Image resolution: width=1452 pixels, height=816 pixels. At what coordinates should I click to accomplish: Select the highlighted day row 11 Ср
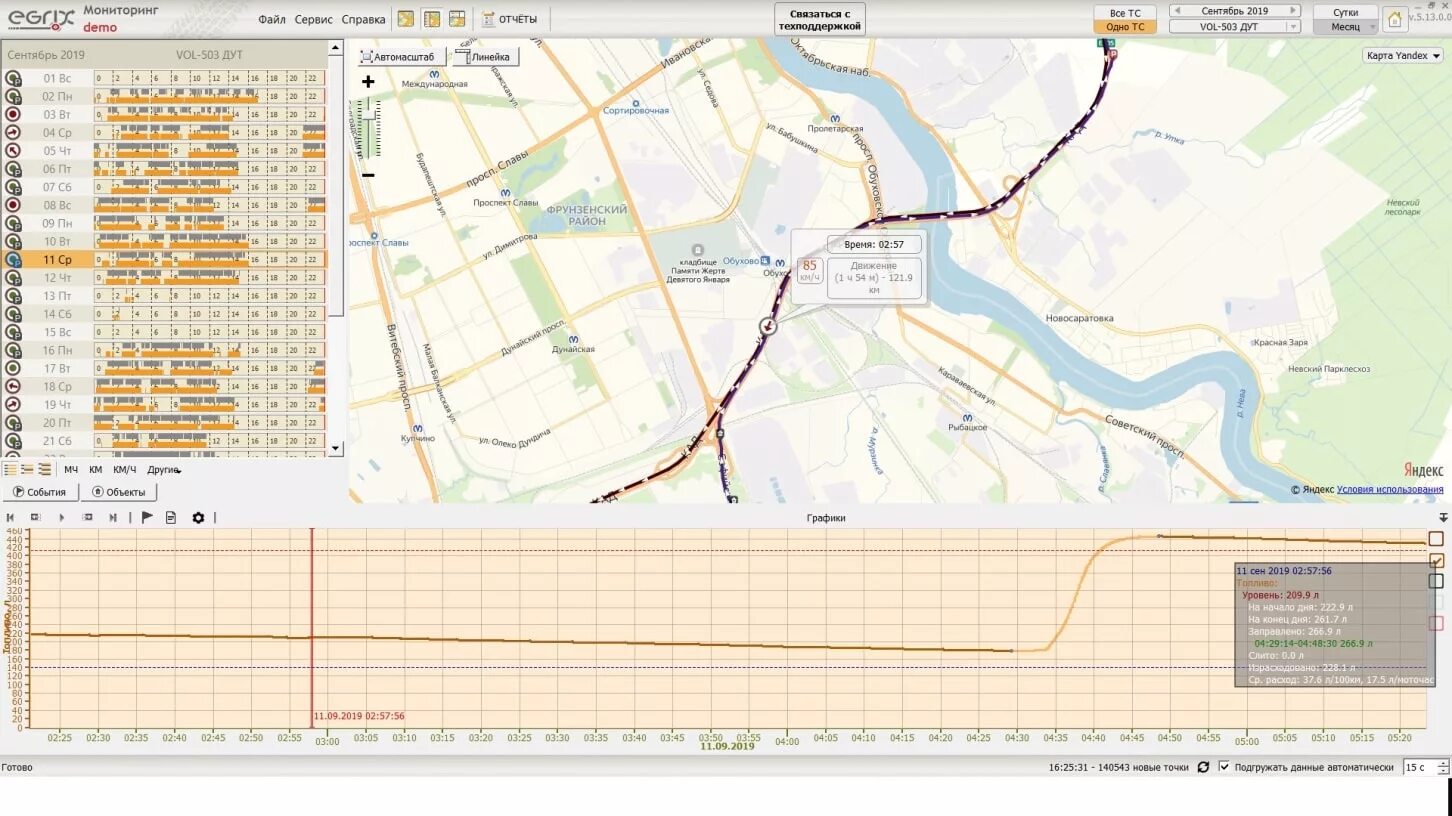tap(164, 259)
